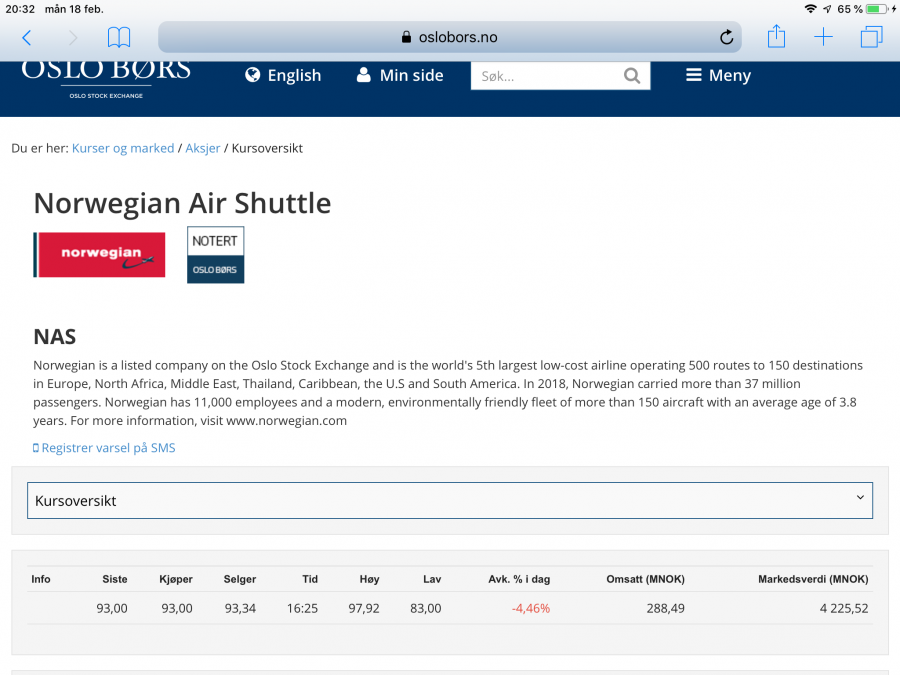Click the red Norwegian logo image
The height and width of the screenshot is (675, 900).
(99, 254)
